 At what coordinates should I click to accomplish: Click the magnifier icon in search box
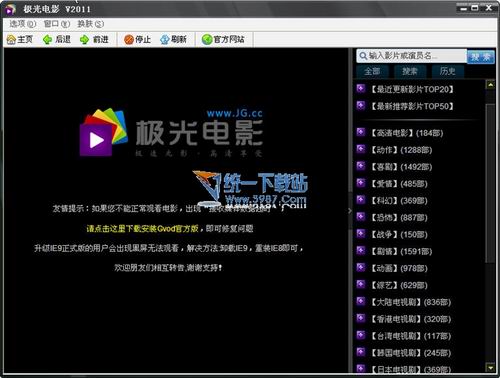363,56
